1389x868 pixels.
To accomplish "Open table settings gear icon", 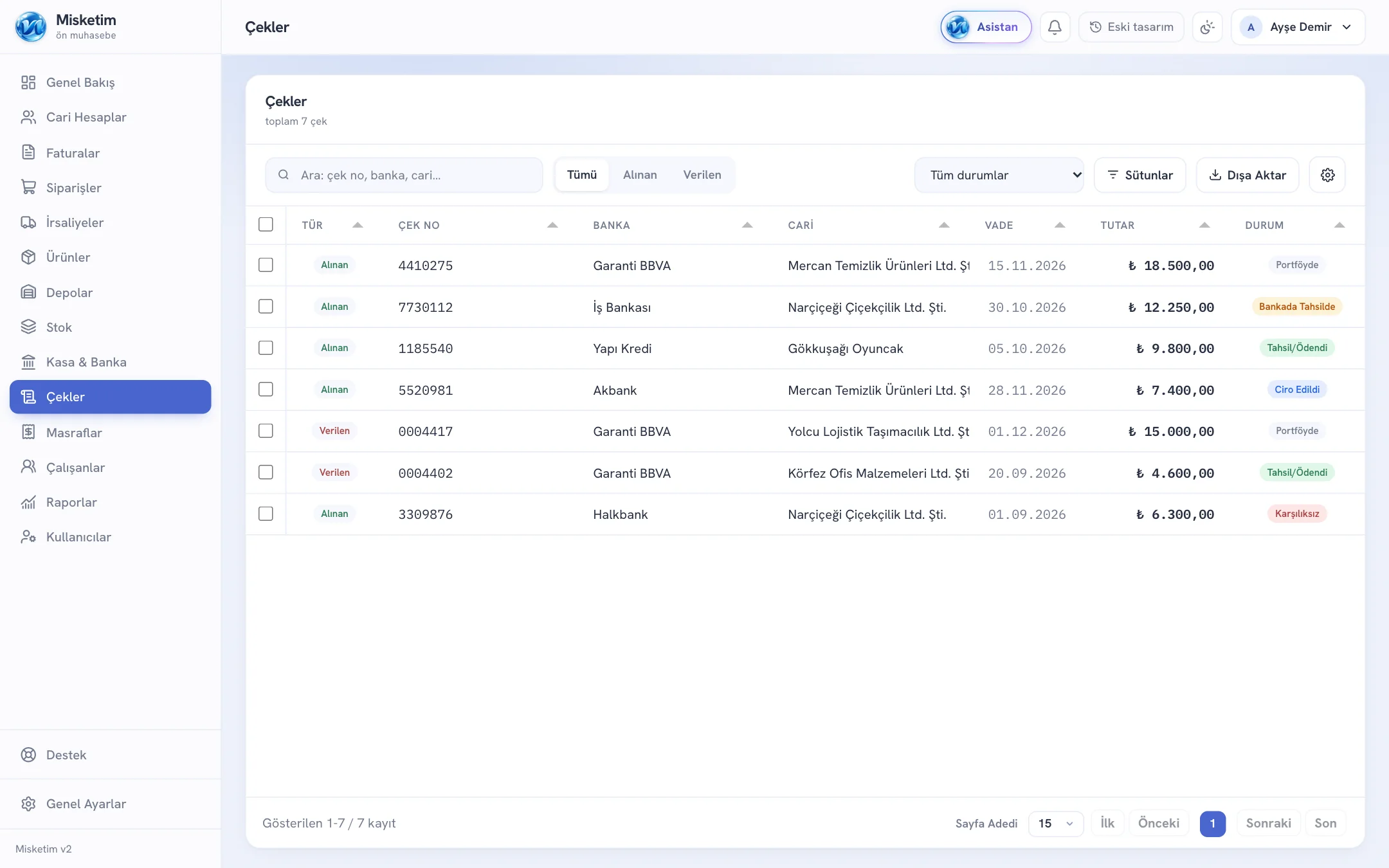I will tap(1327, 175).
